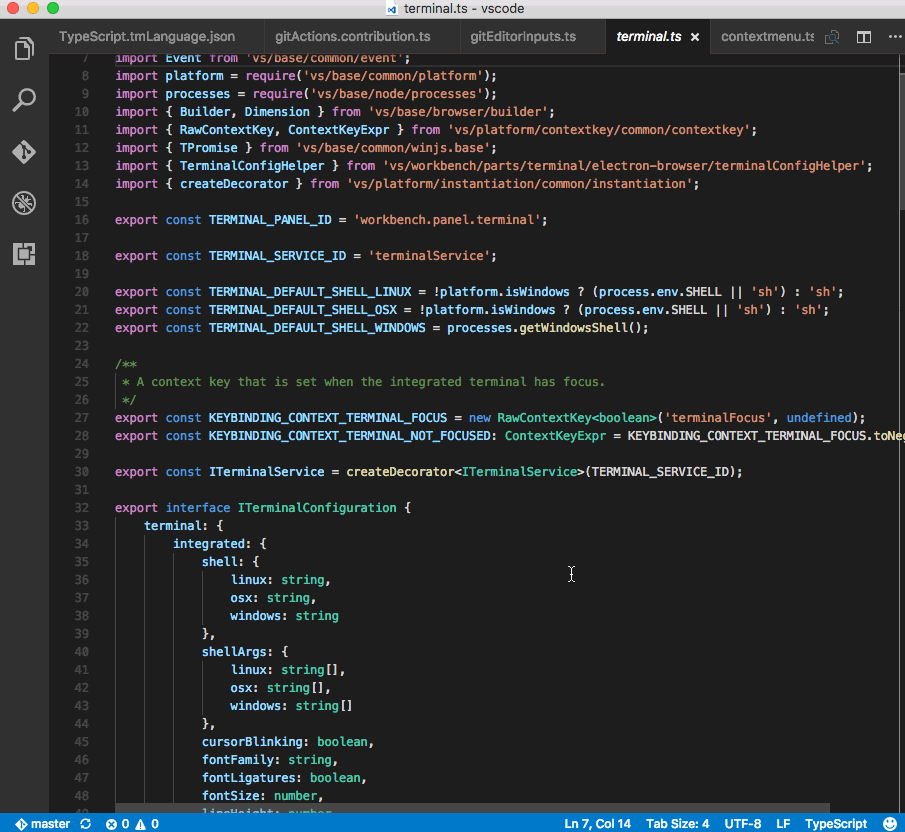Switch to the gitActions.contribution.ts tab
Viewport: 905px width, 832px height.
click(355, 35)
